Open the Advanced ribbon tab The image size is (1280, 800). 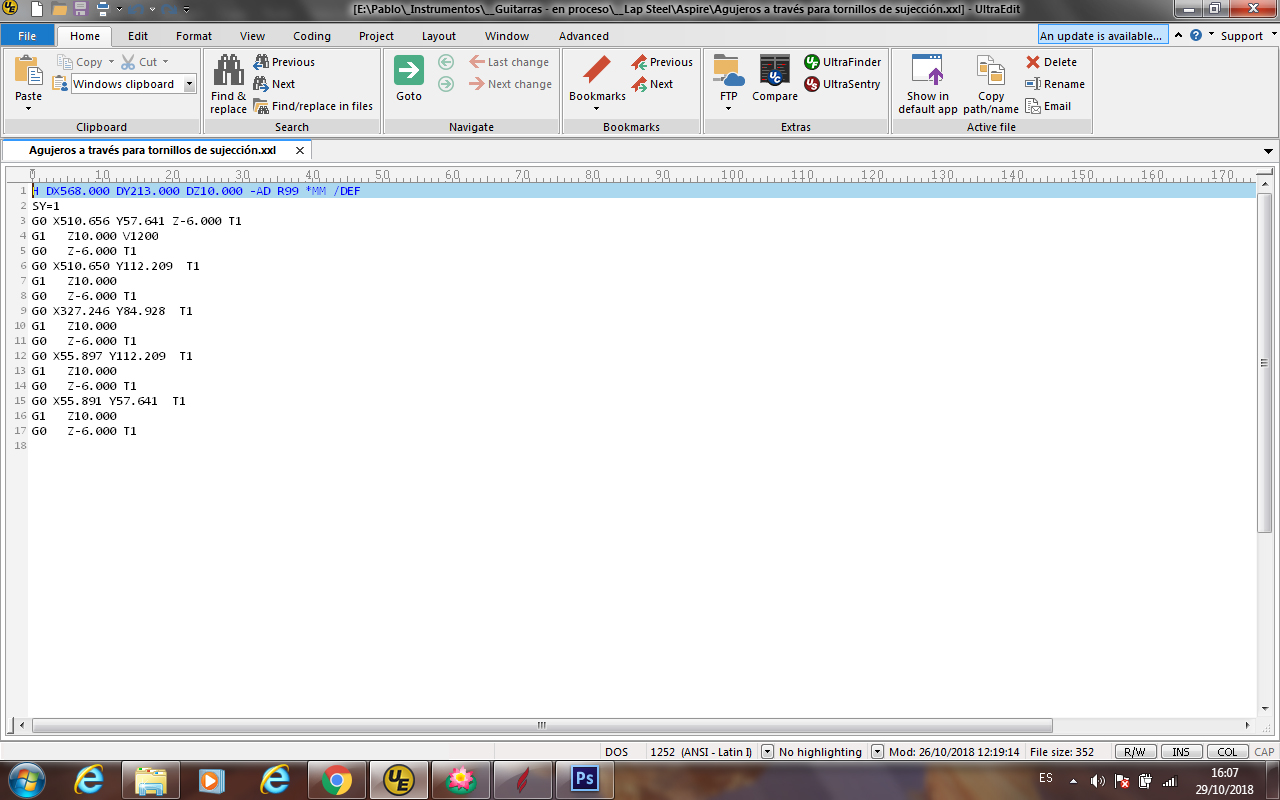584,36
